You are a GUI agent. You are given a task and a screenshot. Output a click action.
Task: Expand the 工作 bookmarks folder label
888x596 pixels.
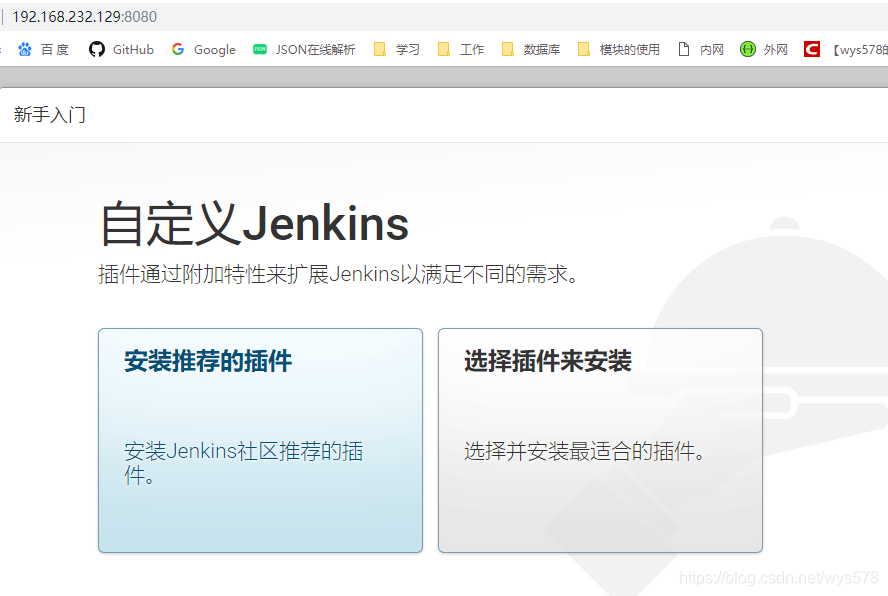[472, 50]
